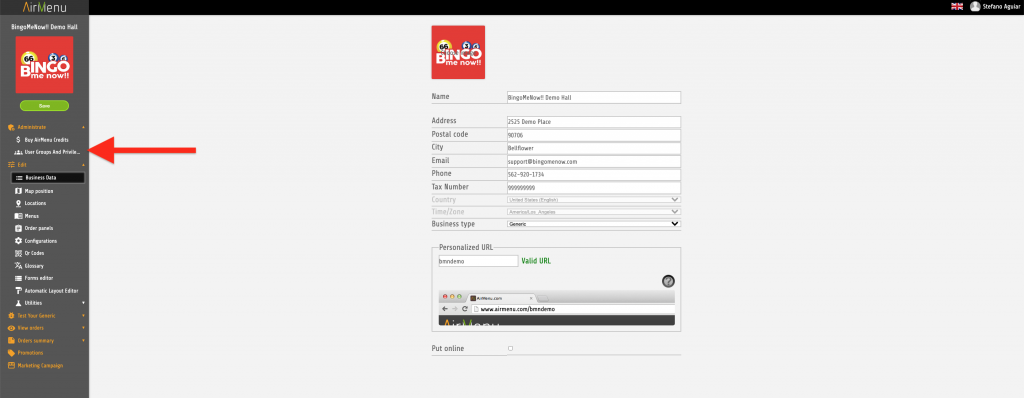Click the browser URL preview image
Screen dimensions: 1024x398
coord(556,308)
